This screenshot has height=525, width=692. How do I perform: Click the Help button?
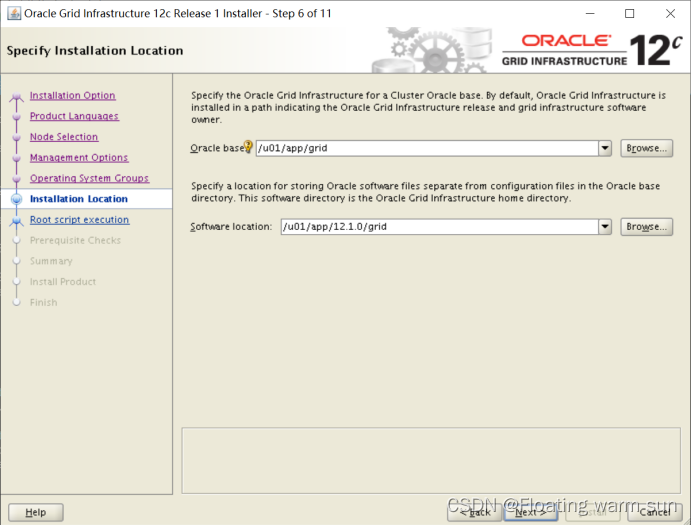(x=36, y=512)
